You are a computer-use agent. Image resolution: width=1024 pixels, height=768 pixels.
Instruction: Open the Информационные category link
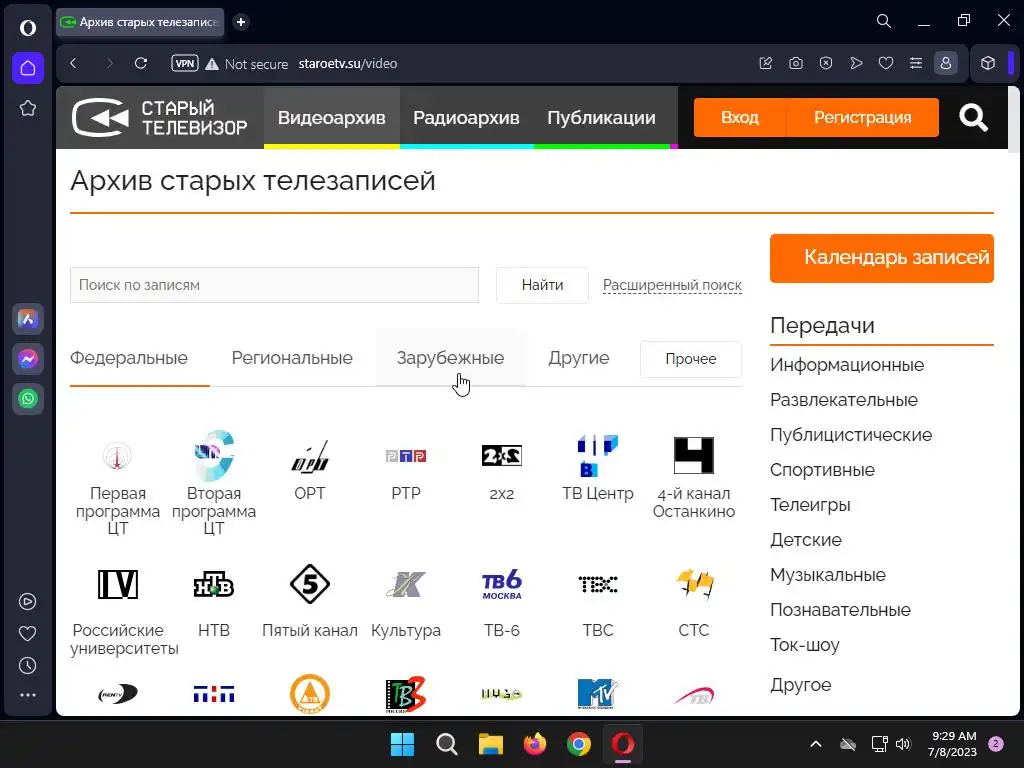[x=846, y=364]
